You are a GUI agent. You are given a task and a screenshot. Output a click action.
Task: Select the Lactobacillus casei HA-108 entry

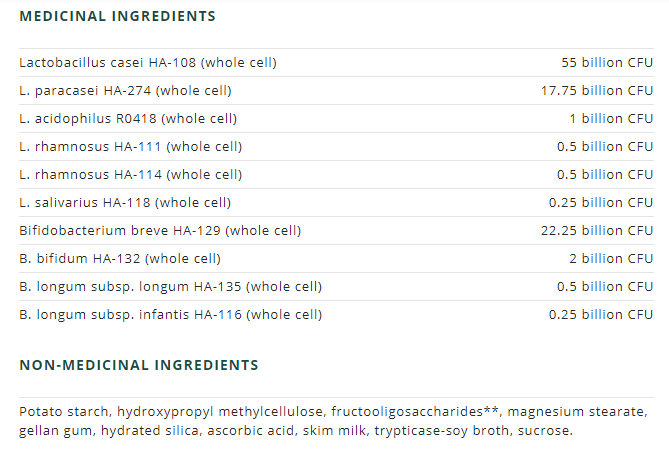coord(148,63)
